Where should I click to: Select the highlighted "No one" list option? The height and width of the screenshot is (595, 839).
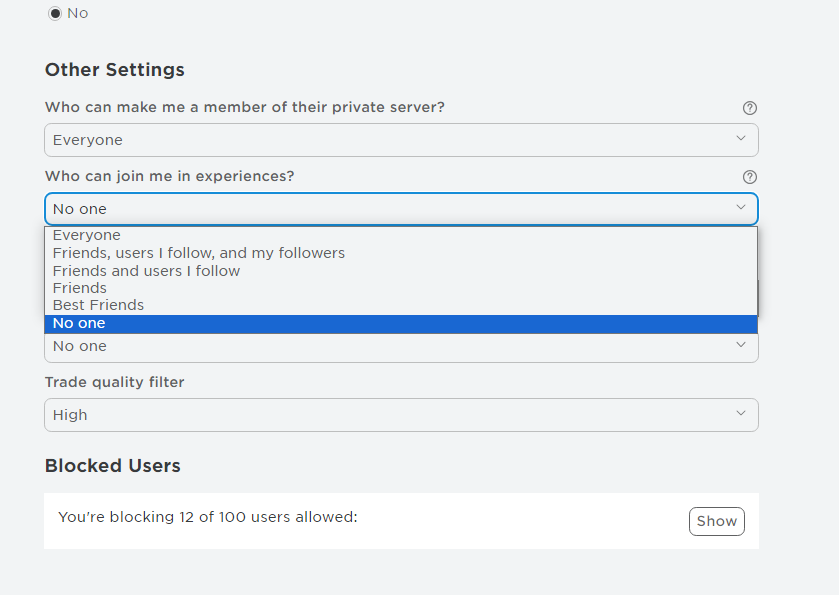click(79, 323)
